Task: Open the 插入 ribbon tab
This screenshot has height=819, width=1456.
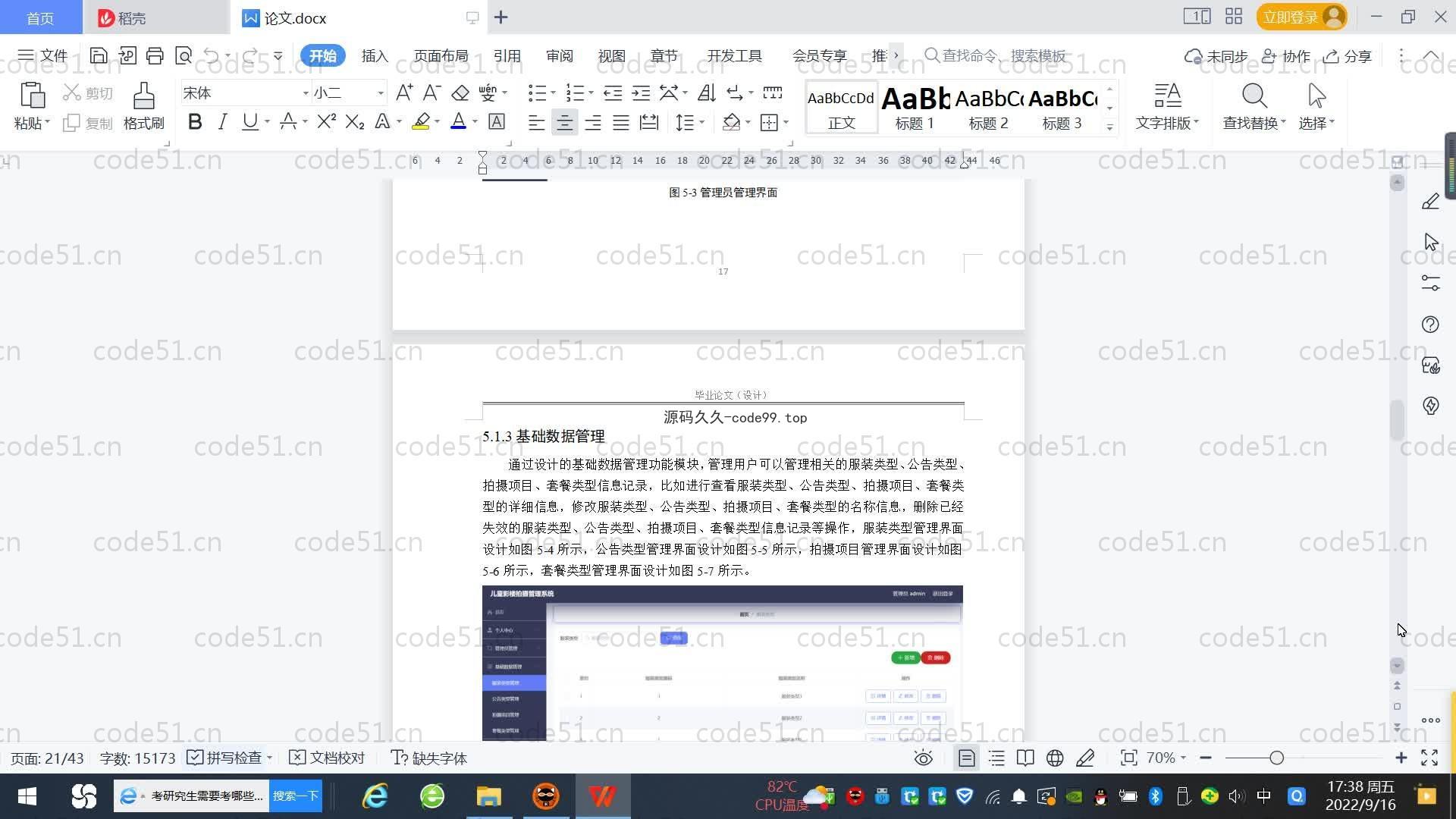Action: pyautogui.click(x=375, y=55)
